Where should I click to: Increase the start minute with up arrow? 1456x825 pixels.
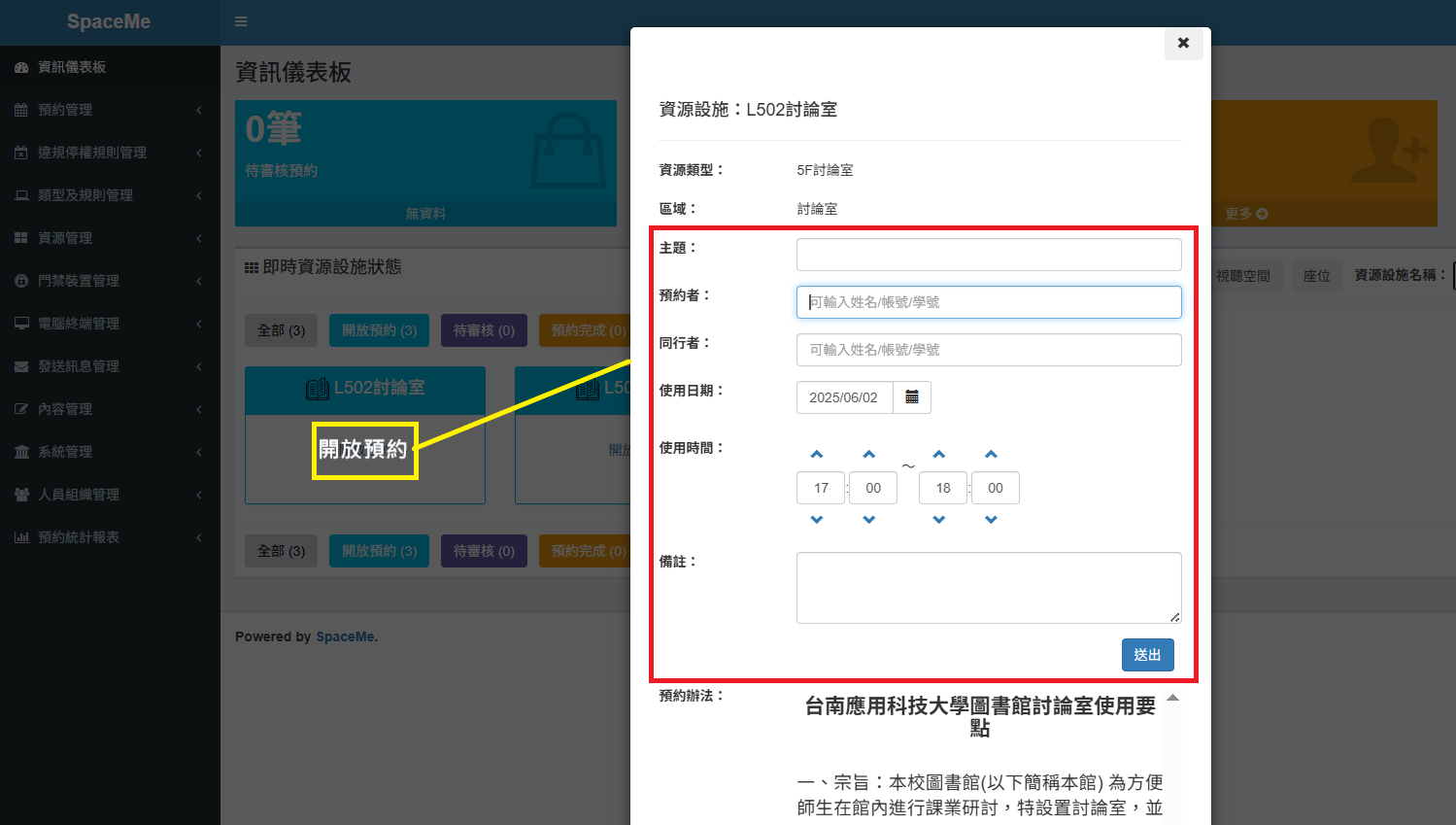point(869,455)
